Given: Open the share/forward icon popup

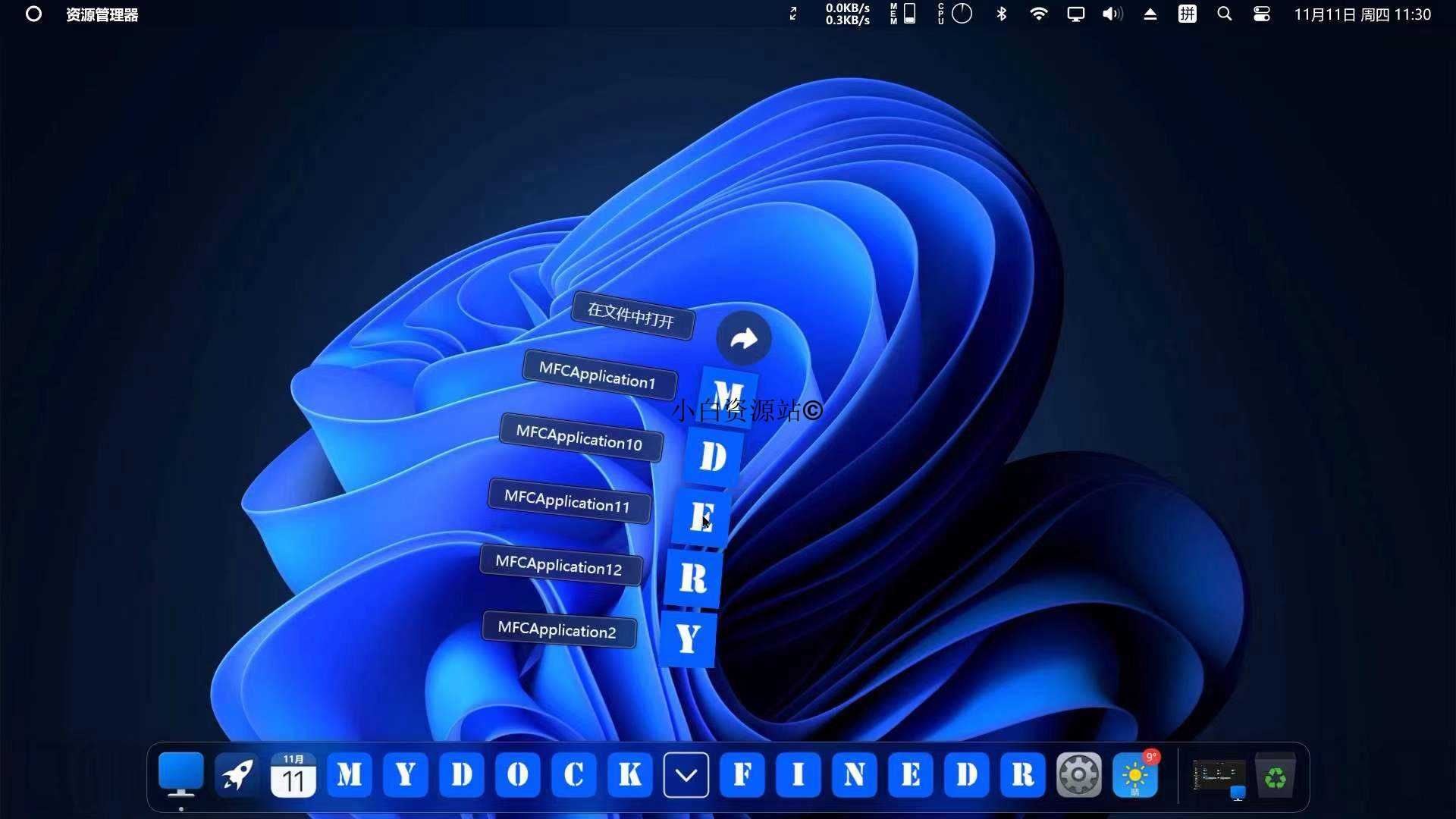Looking at the screenshot, I should click(x=743, y=338).
